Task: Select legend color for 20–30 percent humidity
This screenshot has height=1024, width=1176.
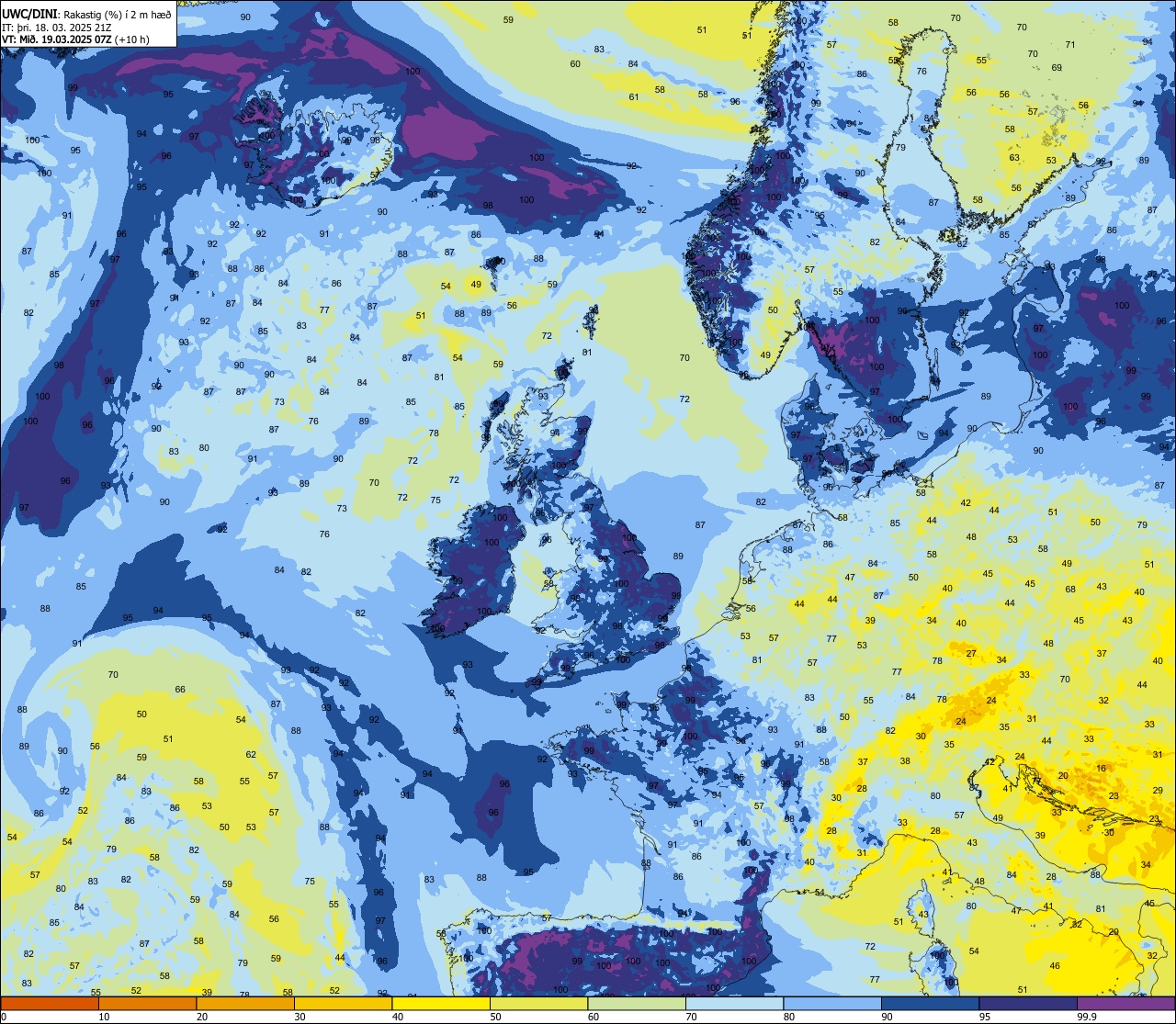Action: (245, 1003)
